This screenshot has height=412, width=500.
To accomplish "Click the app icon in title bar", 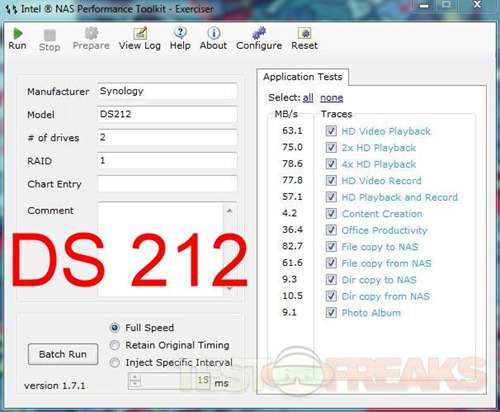I will [12, 9].
